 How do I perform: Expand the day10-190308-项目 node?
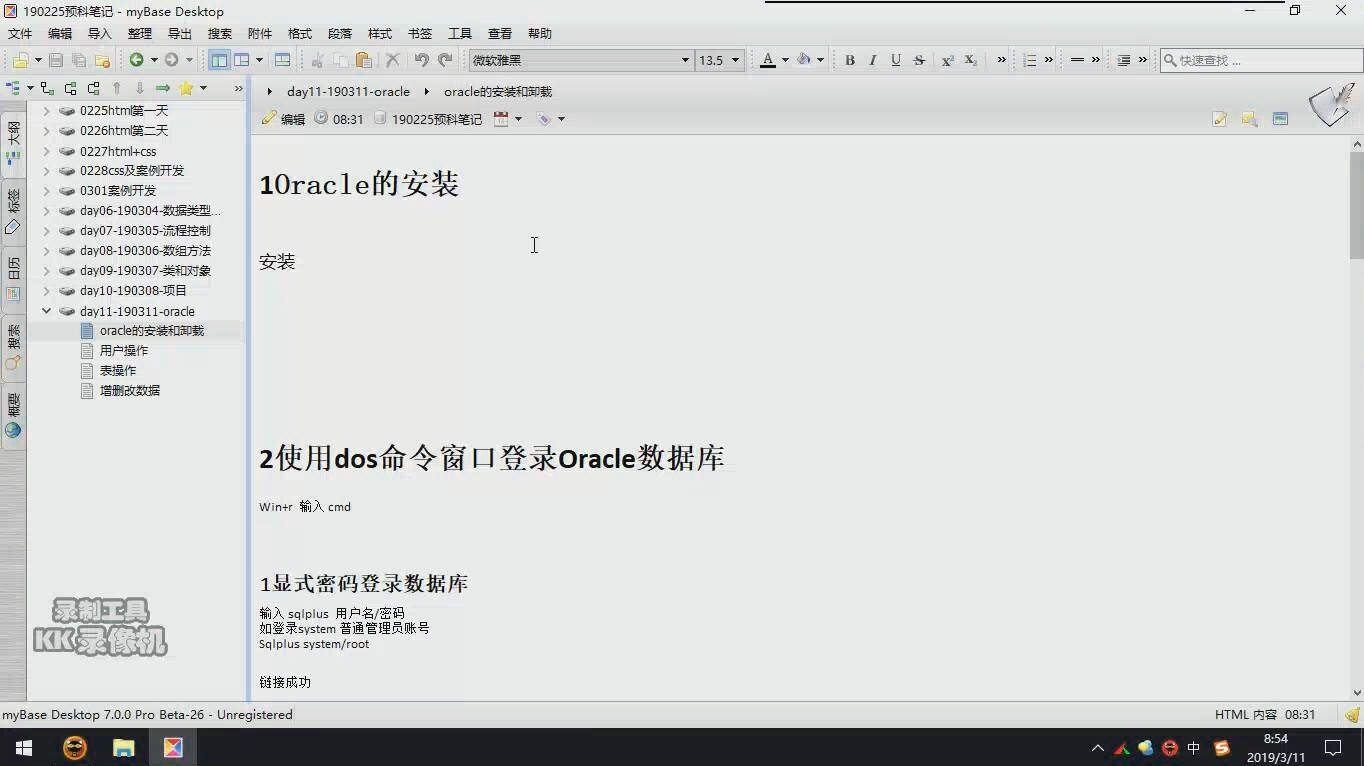(46, 291)
